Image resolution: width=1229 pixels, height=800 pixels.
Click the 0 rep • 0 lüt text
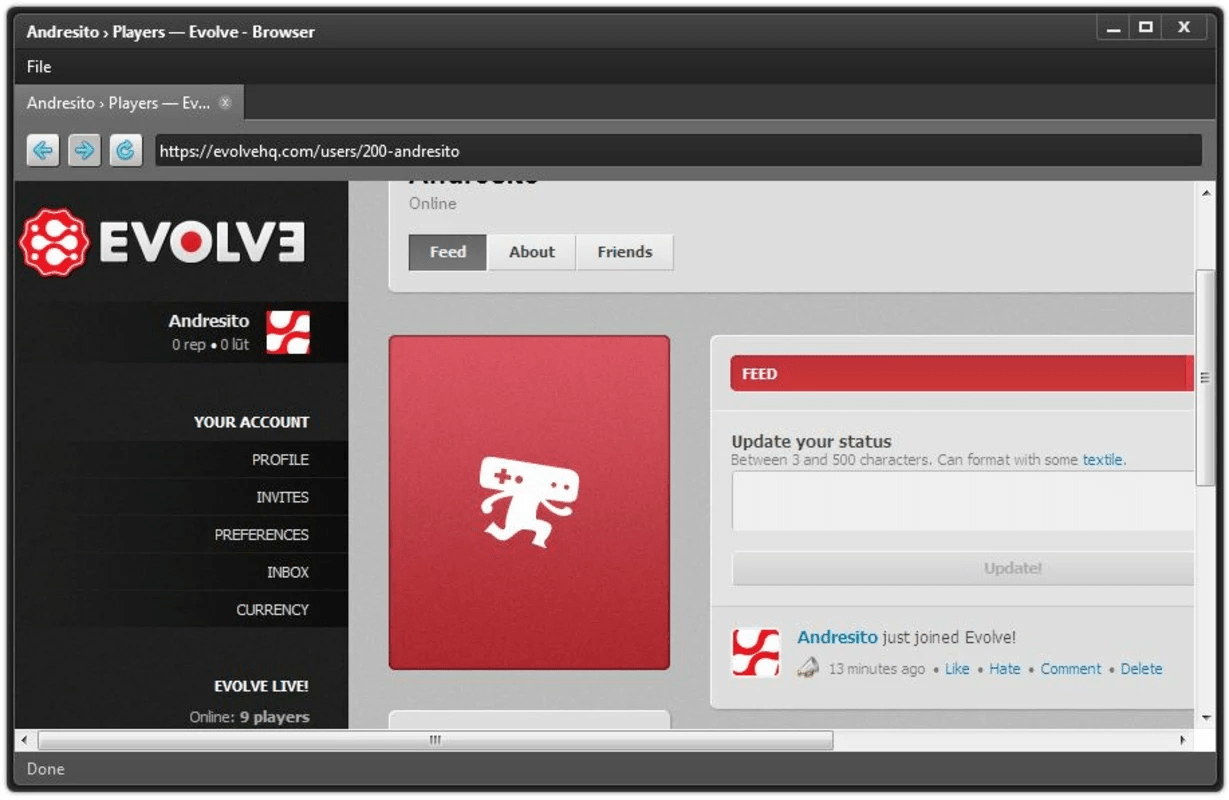pos(210,345)
